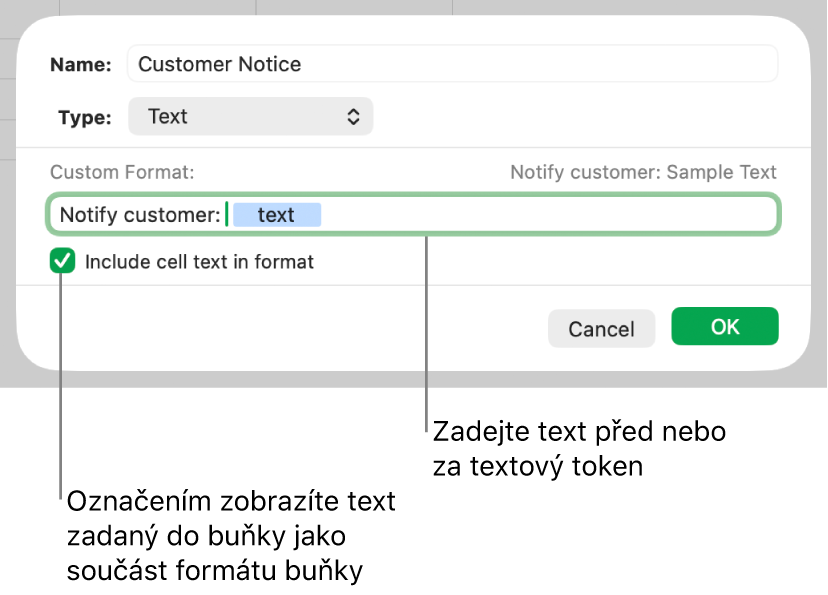Click the text token in format field
This screenshot has width=828, height=595.
[277, 214]
